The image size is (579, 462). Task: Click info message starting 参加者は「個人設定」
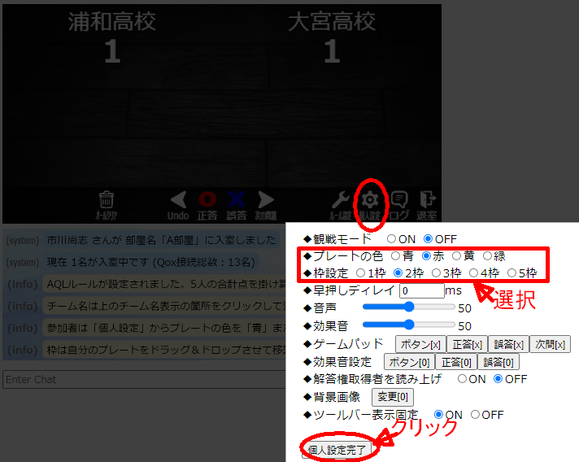pos(164,328)
